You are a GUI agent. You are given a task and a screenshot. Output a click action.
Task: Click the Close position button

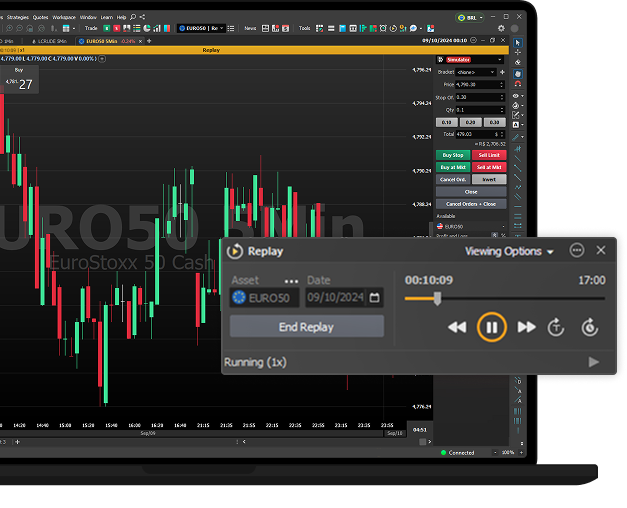coord(471,192)
